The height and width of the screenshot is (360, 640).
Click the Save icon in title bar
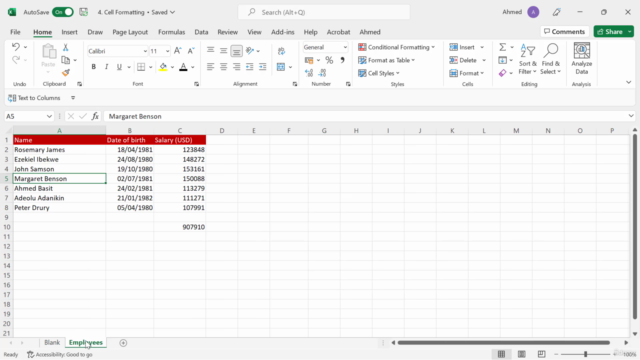(x=84, y=12)
